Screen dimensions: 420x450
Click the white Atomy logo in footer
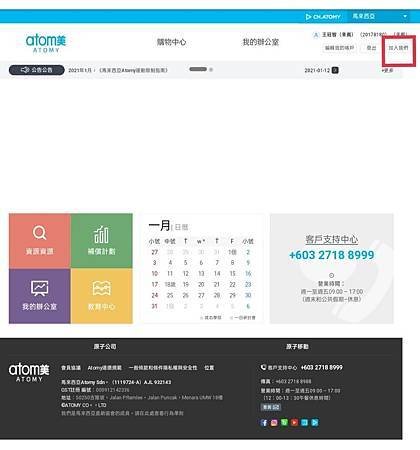[x=29, y=372]
